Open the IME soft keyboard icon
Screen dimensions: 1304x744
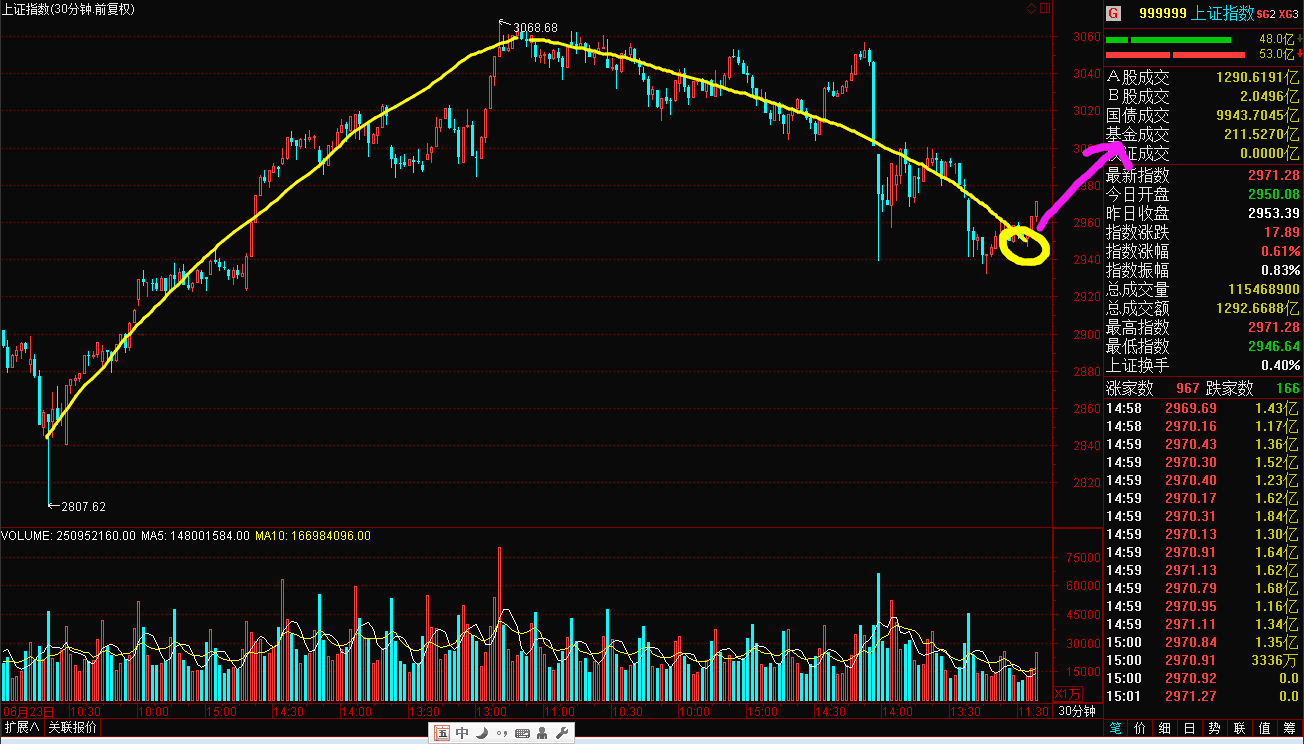522,734
